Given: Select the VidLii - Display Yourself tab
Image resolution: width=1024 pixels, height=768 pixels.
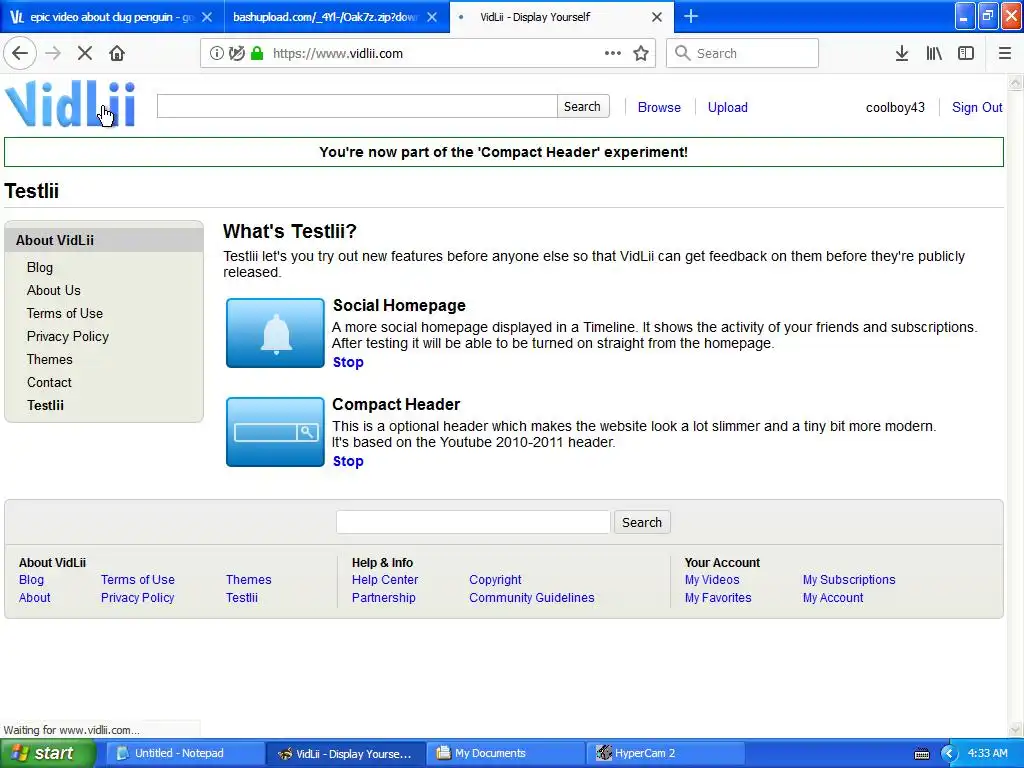Looking at the screenshot, I should click(562, 16).
